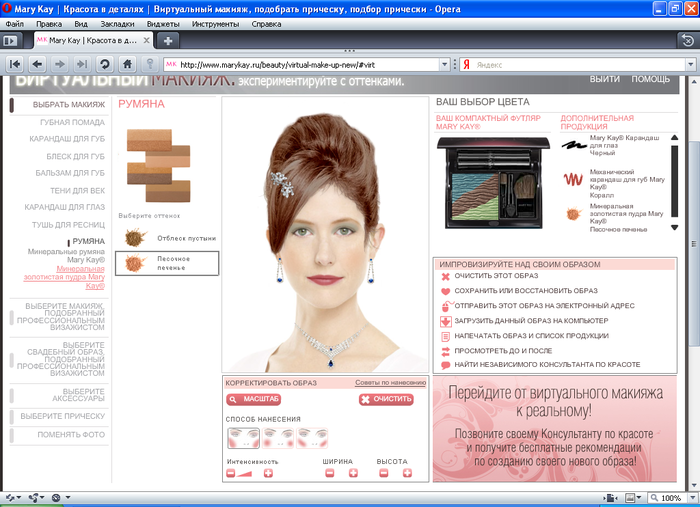Expand ПОМЕНЯТЬ ФОТО section

click(x=59, y=435)
